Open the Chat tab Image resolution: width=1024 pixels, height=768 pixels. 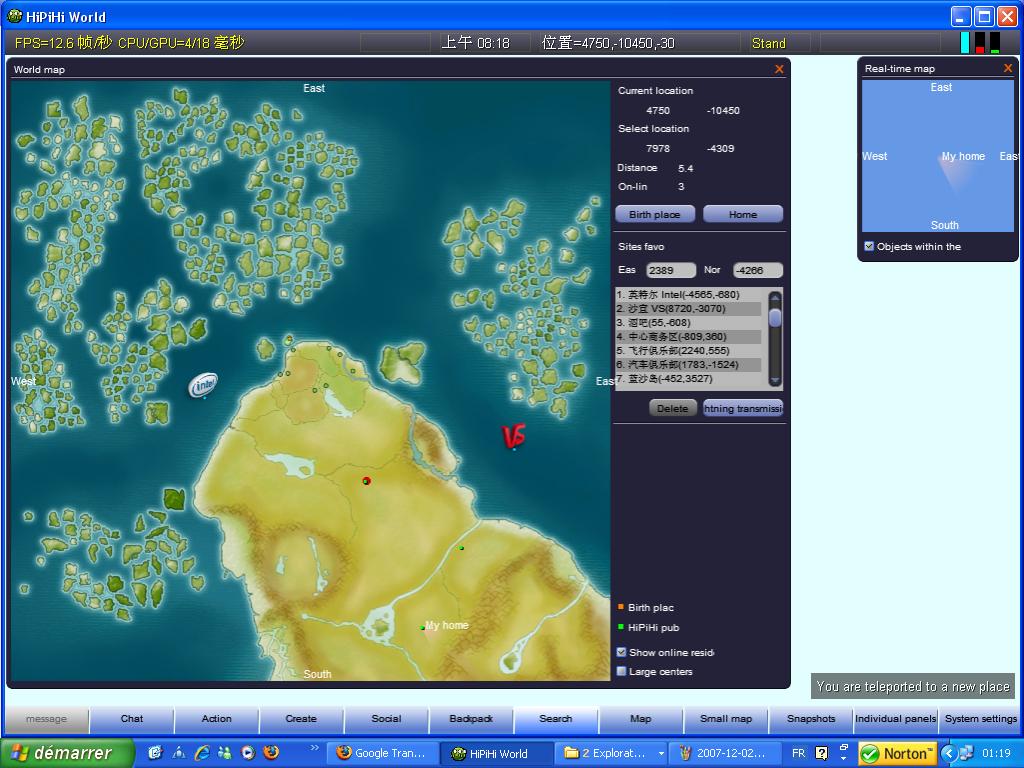132,719
